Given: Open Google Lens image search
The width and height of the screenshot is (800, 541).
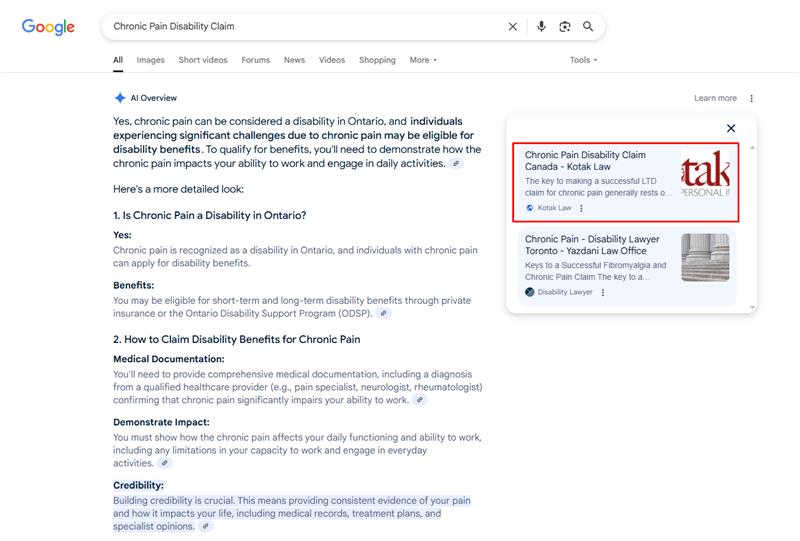Looking at the screenshot, I should pyautogui.click(x=565, y=27).
